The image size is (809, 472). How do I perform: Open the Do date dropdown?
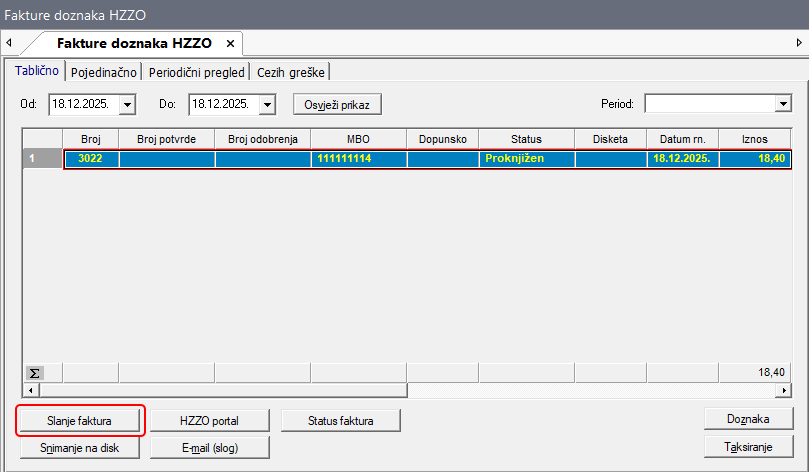point(267,104)
